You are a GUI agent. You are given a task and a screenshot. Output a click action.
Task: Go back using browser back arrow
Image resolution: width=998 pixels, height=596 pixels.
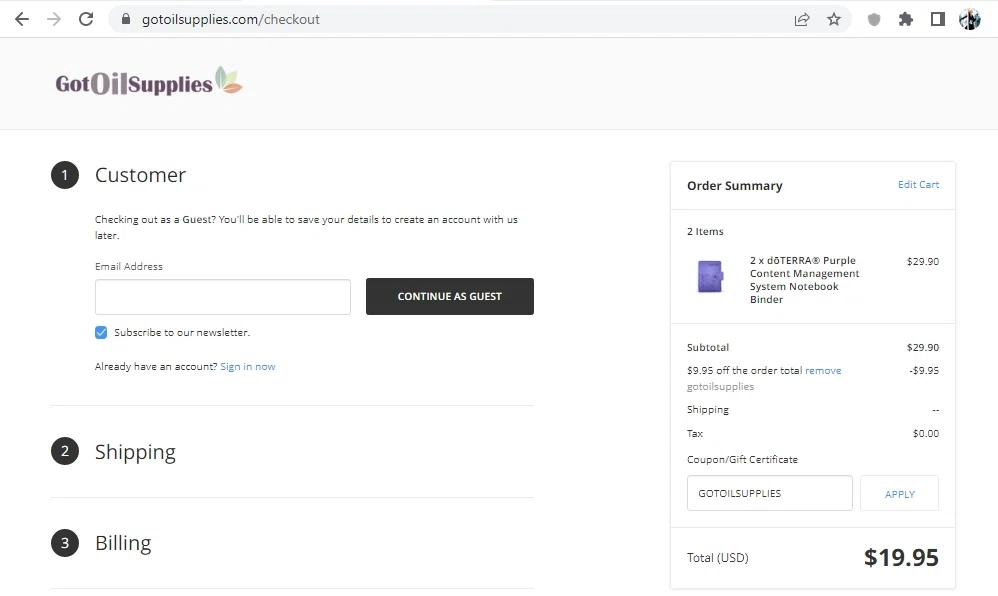click(22, 19)
